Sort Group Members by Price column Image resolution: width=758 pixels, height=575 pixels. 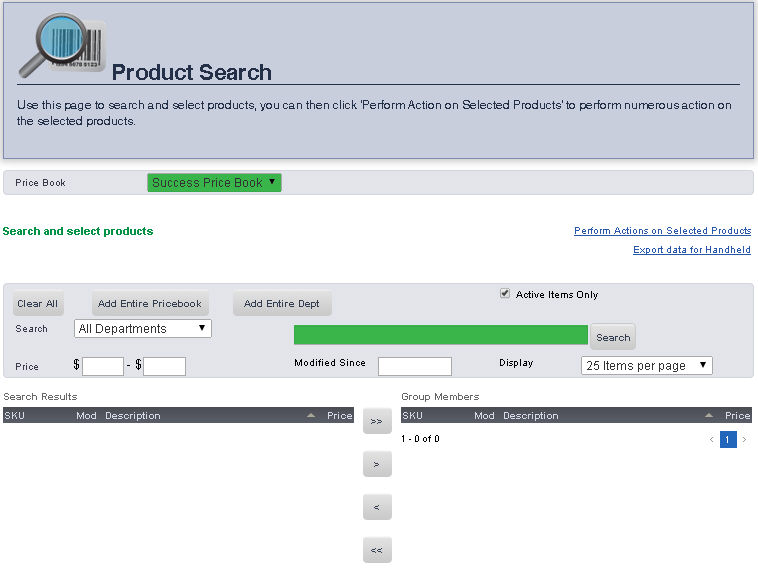pyautogui.click(x=737, y=415)
